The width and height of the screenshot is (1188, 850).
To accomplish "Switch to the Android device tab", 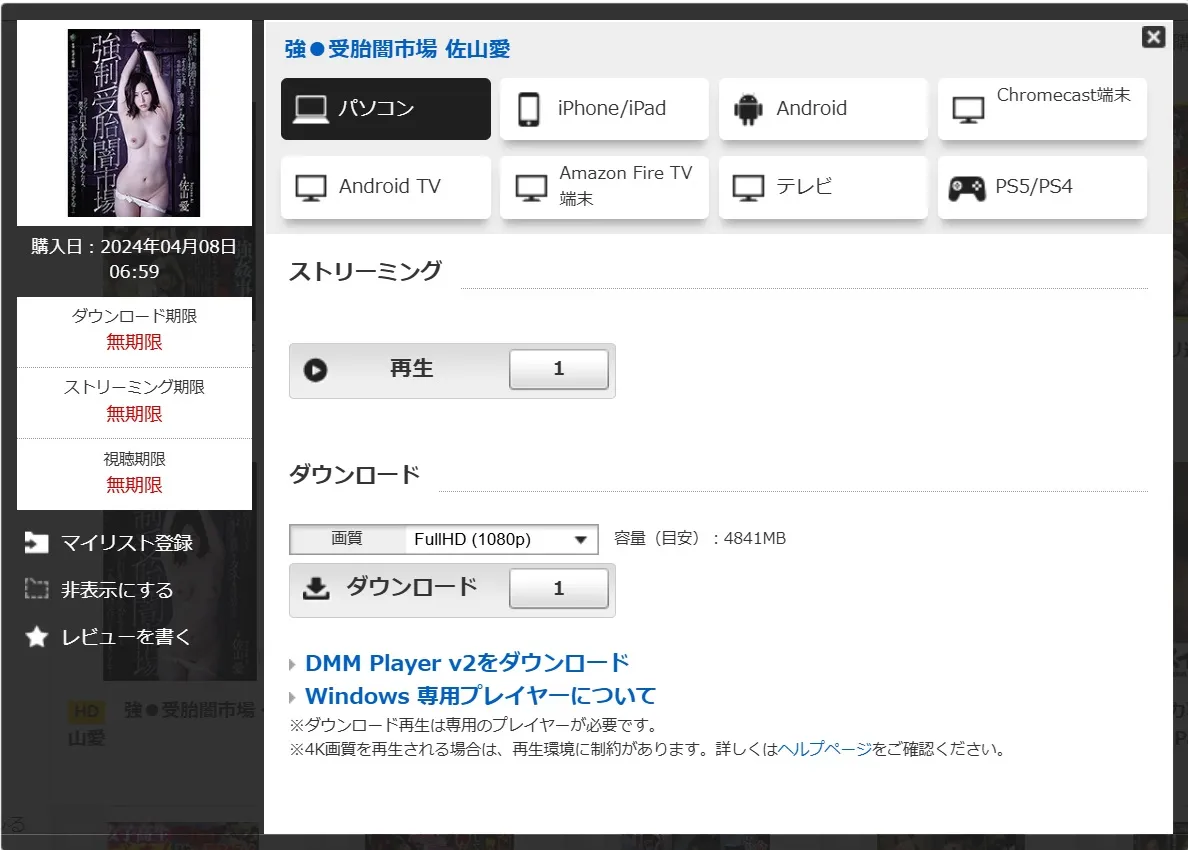I will 824,108.
